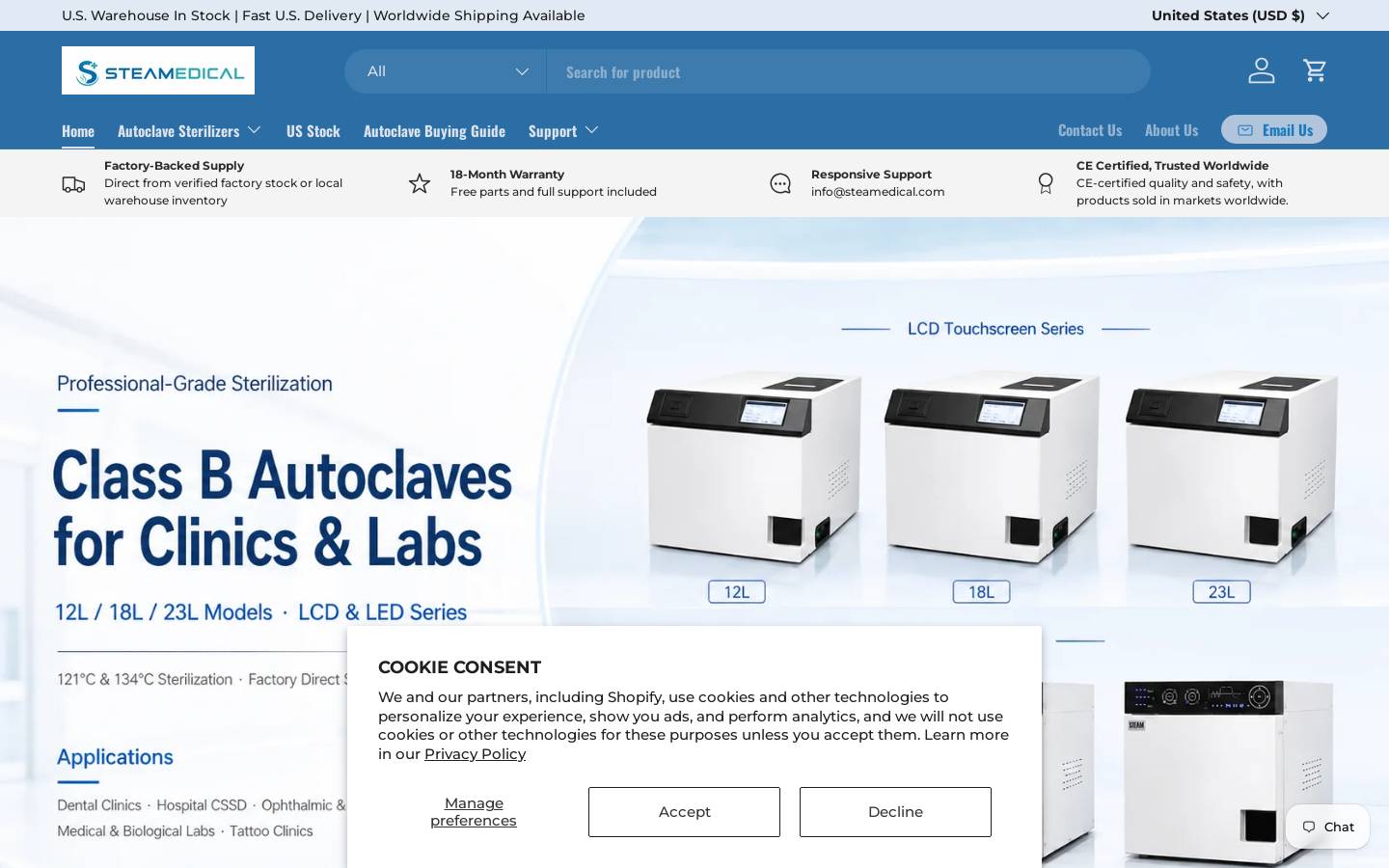Click the 18L label badge

pos(982,592)
